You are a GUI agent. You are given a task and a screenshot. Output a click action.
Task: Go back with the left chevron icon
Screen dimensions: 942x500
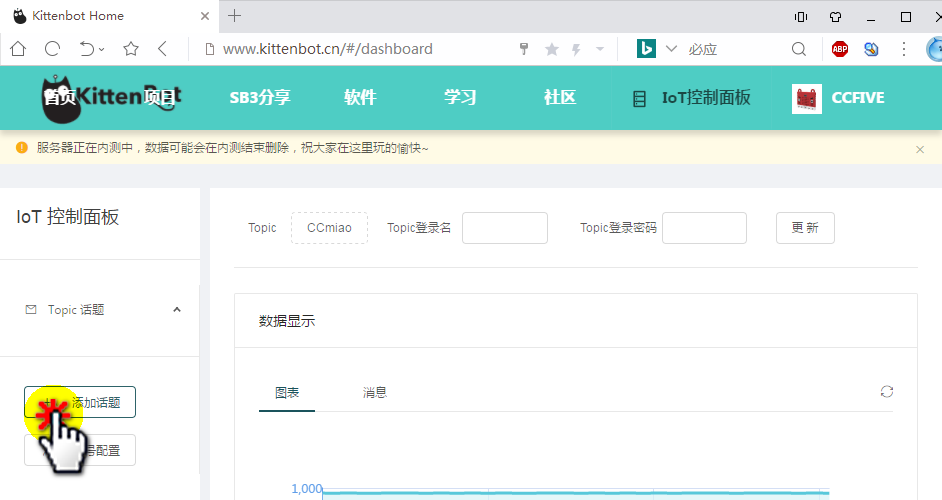click(x=162, y=49)
